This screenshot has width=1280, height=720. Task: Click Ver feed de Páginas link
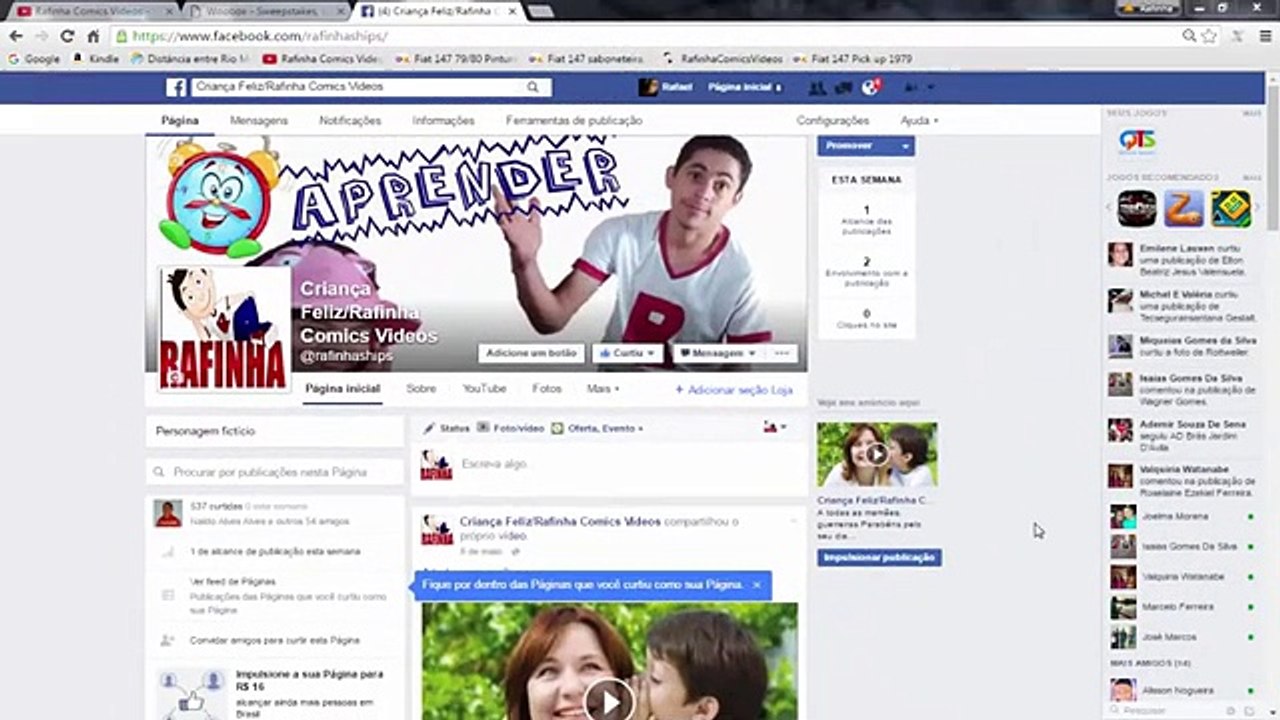tap(233, 581)
